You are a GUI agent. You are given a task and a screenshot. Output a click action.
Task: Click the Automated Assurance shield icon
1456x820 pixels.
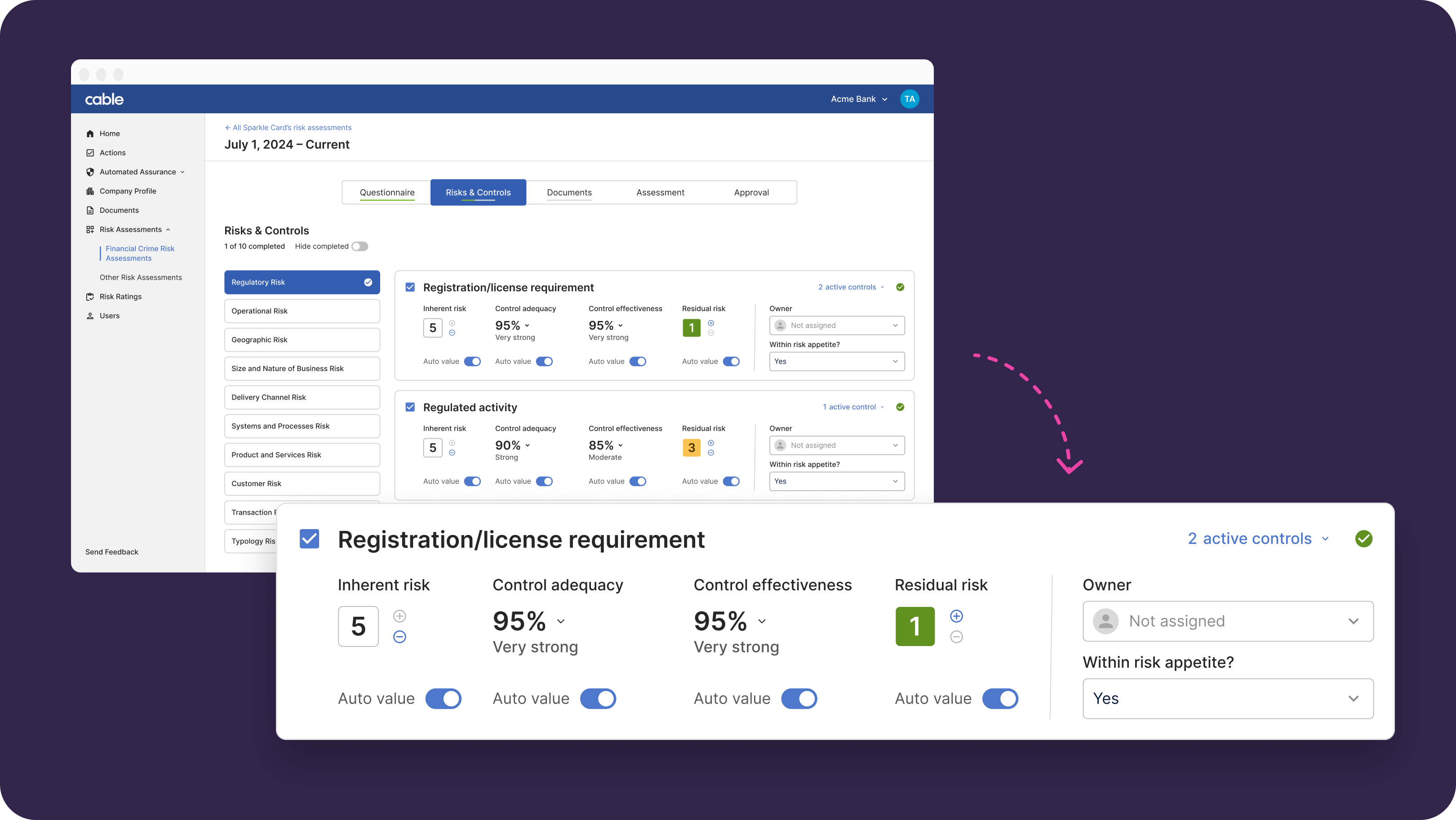(x=90, y=172)
